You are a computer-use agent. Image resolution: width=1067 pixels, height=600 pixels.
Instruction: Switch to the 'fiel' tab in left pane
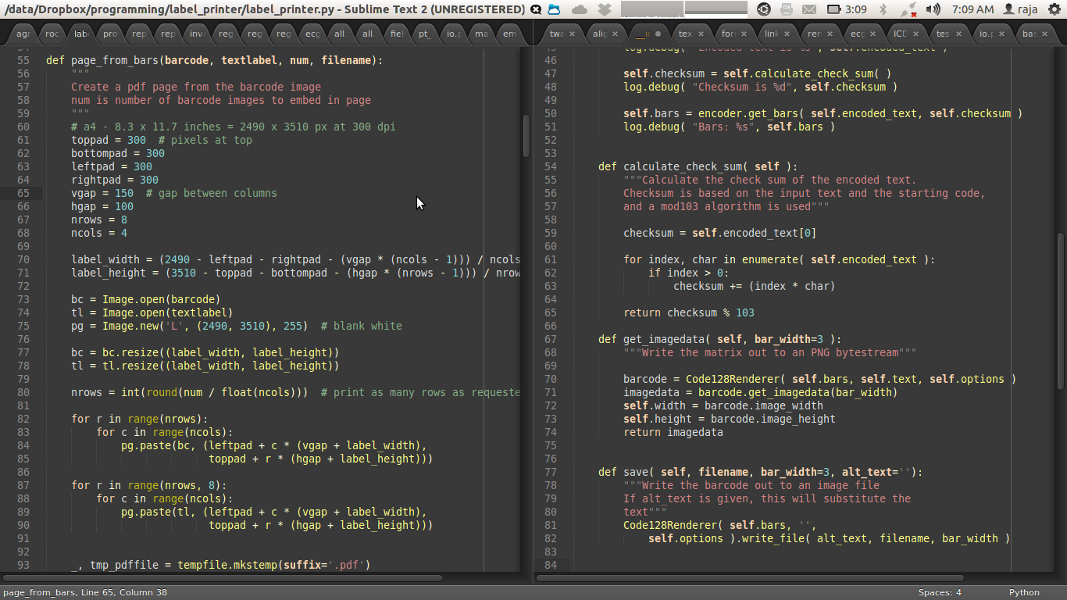pos(397,33)
